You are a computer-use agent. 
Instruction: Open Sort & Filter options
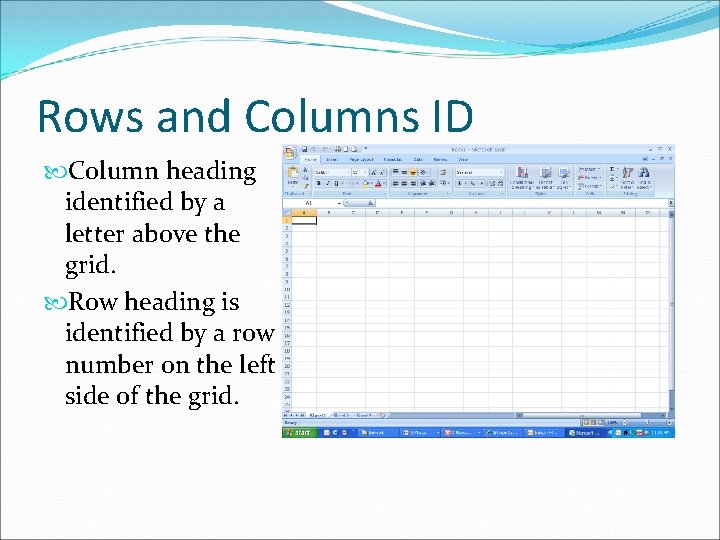click(x=628, y=177)
